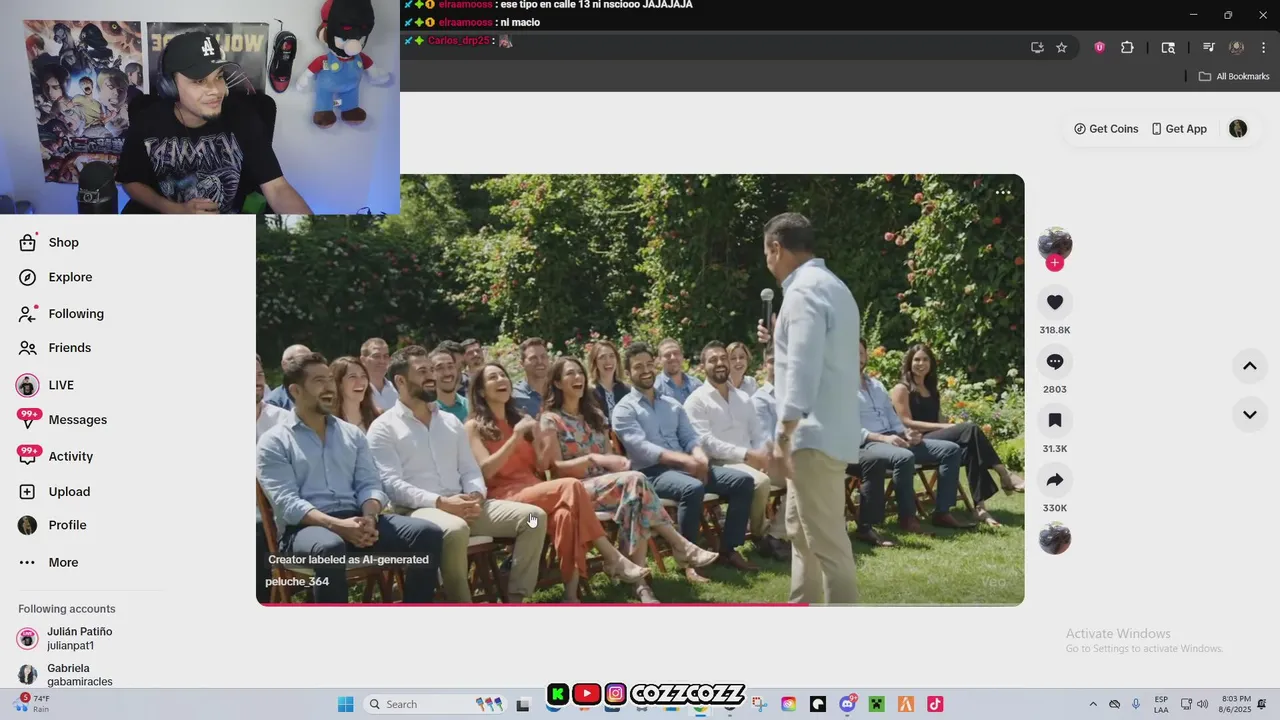Viewport: 1280px width, 720px height.
Task: Seek on the video progress bar
Action: point(640,604)
